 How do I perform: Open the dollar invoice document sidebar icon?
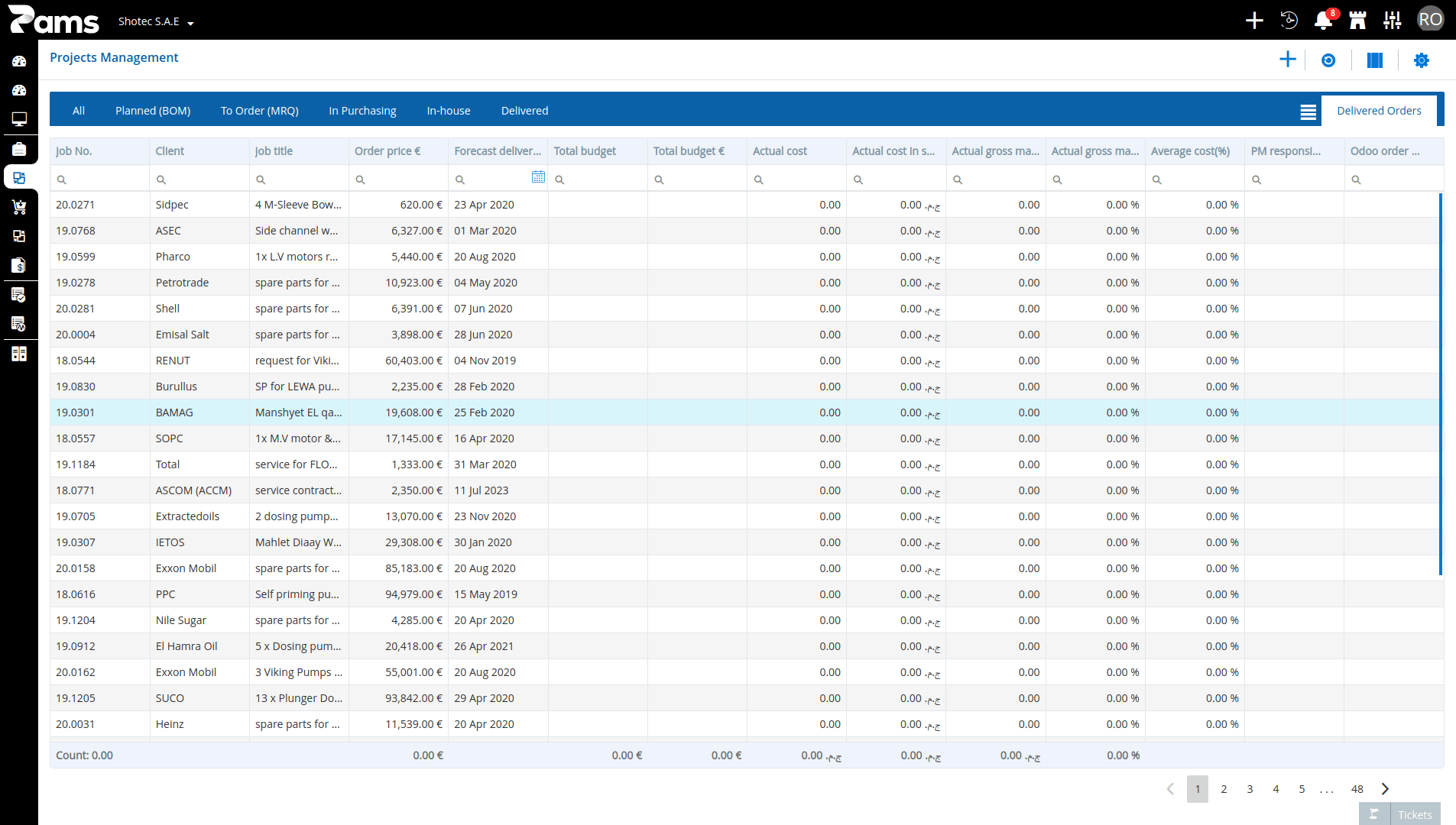coord(19,265)
